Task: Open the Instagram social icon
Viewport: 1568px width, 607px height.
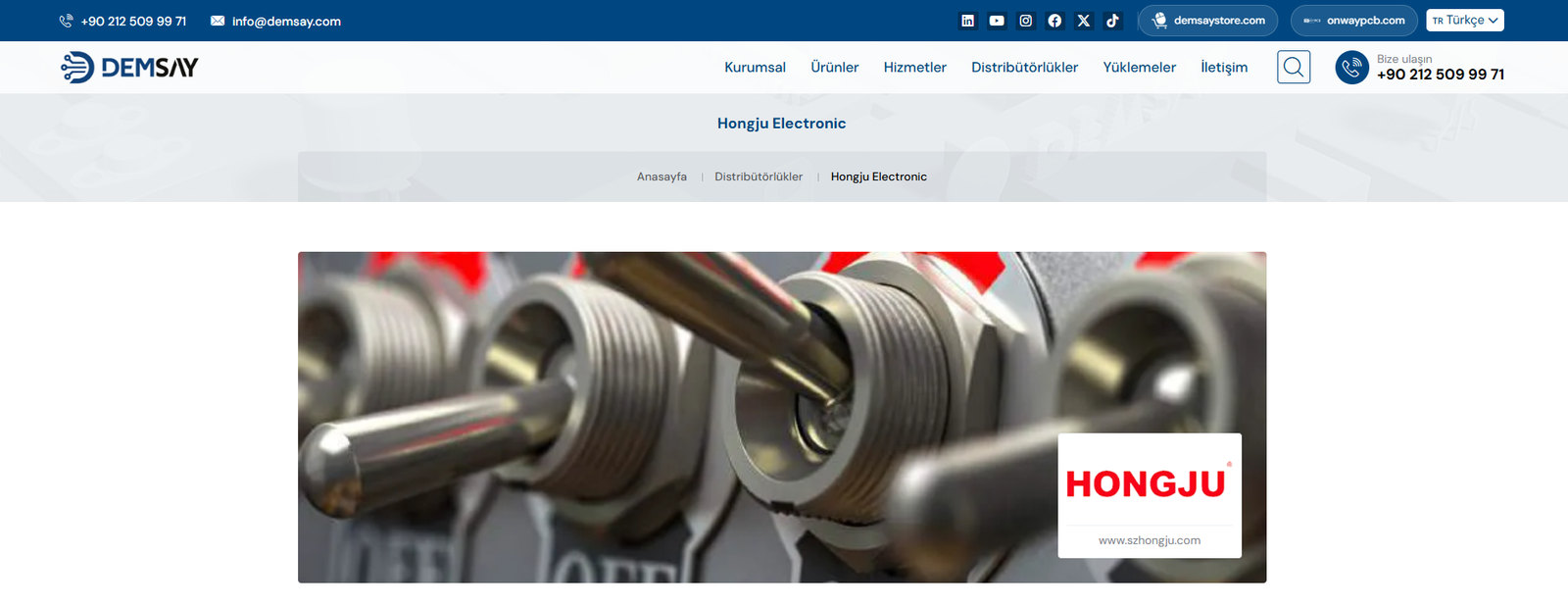Action: click(x=1026, y=21)
